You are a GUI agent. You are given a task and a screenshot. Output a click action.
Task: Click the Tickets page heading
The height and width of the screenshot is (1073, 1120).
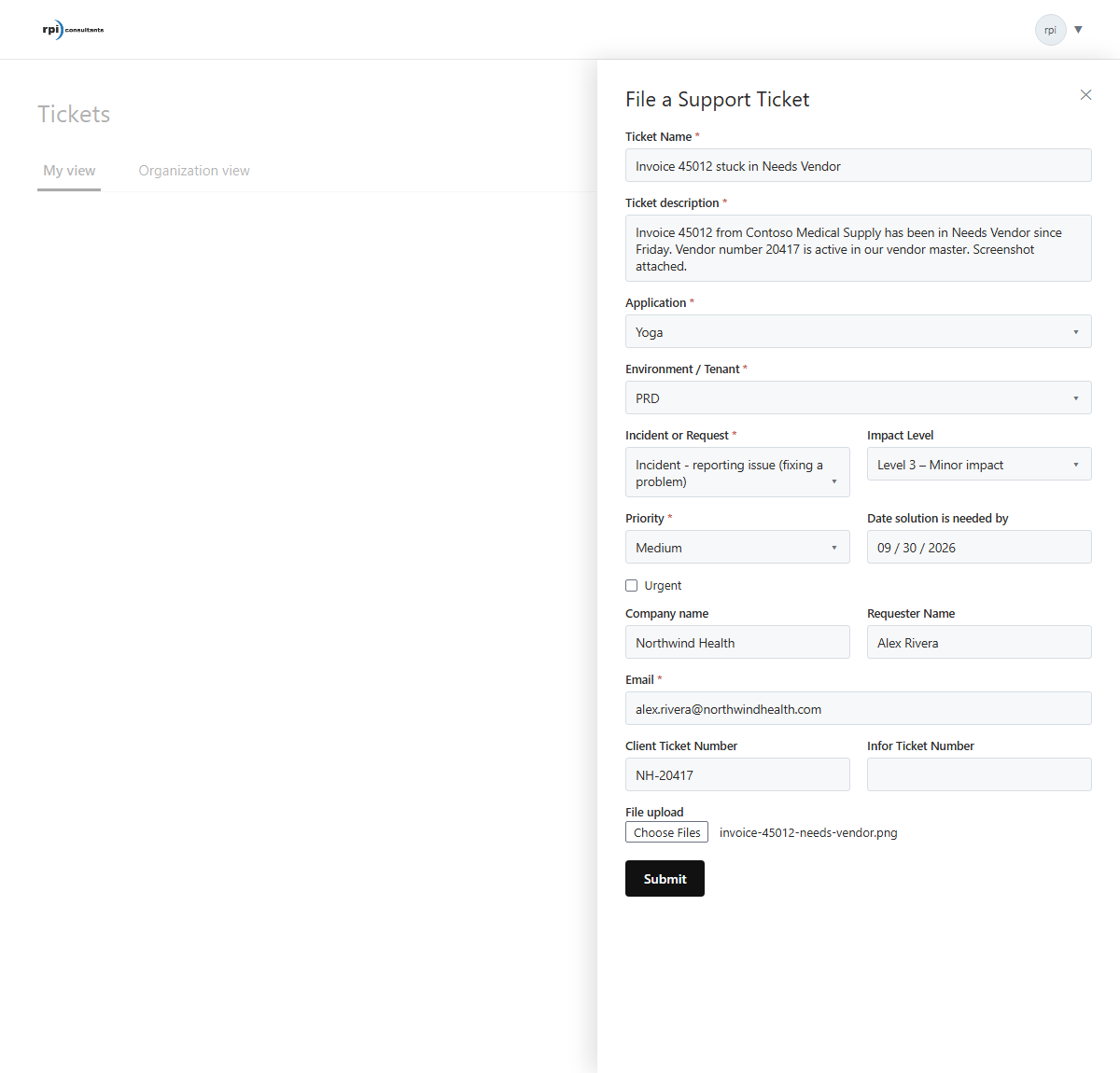(x=74, y=114)
